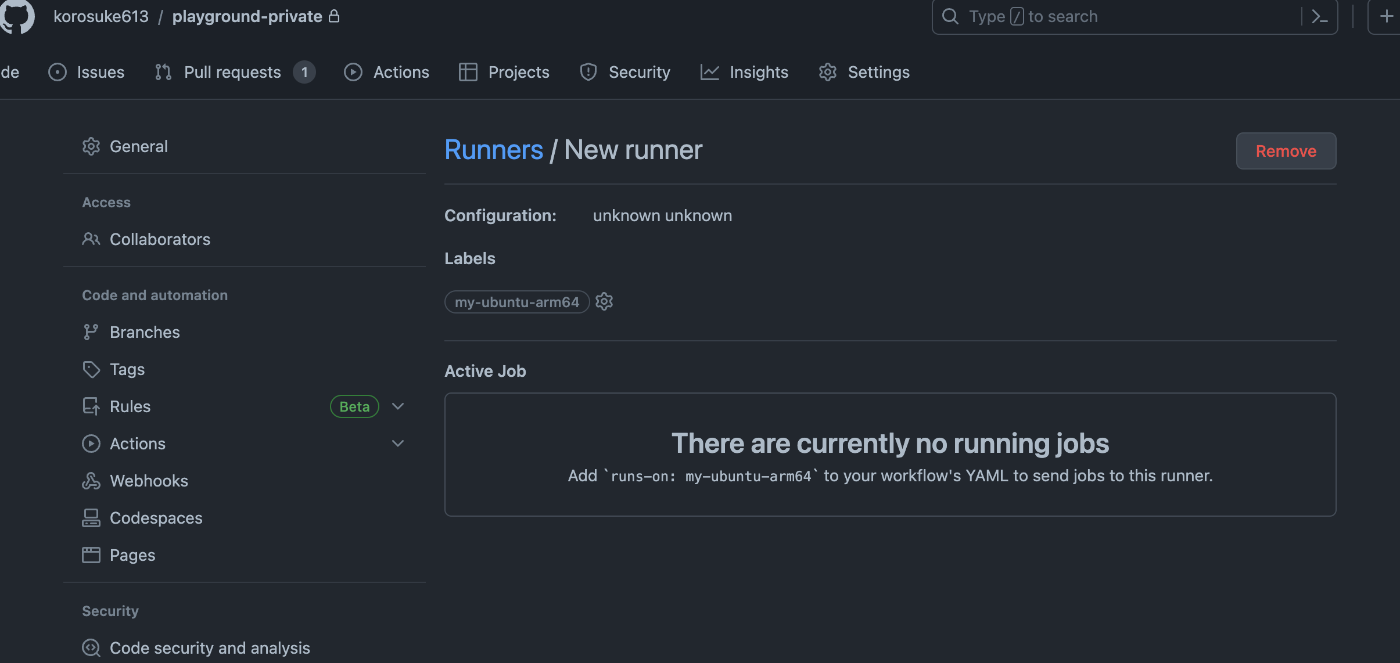1400x663 pixels.
Task: Click the Remove runner button
Action: click(x=1286, y=151)
